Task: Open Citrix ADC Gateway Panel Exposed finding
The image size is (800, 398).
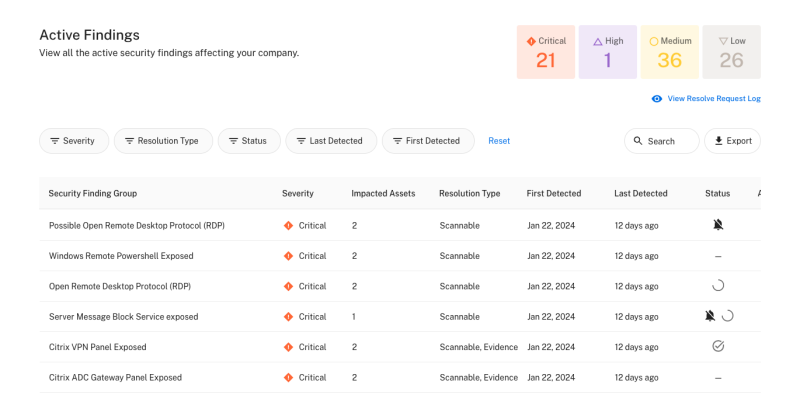Action: (x=115, y=378)
